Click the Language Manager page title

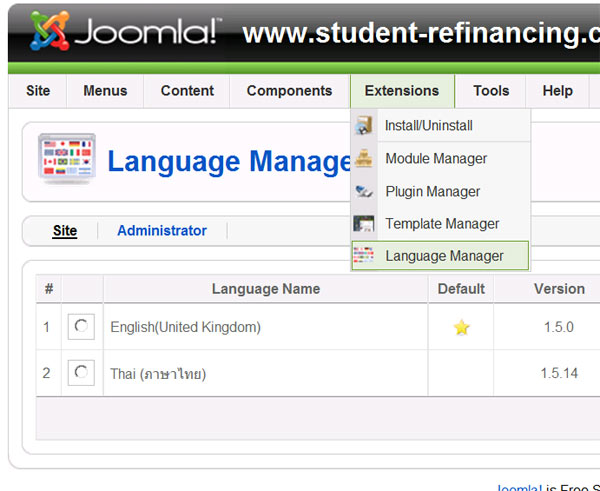[229, 162]
